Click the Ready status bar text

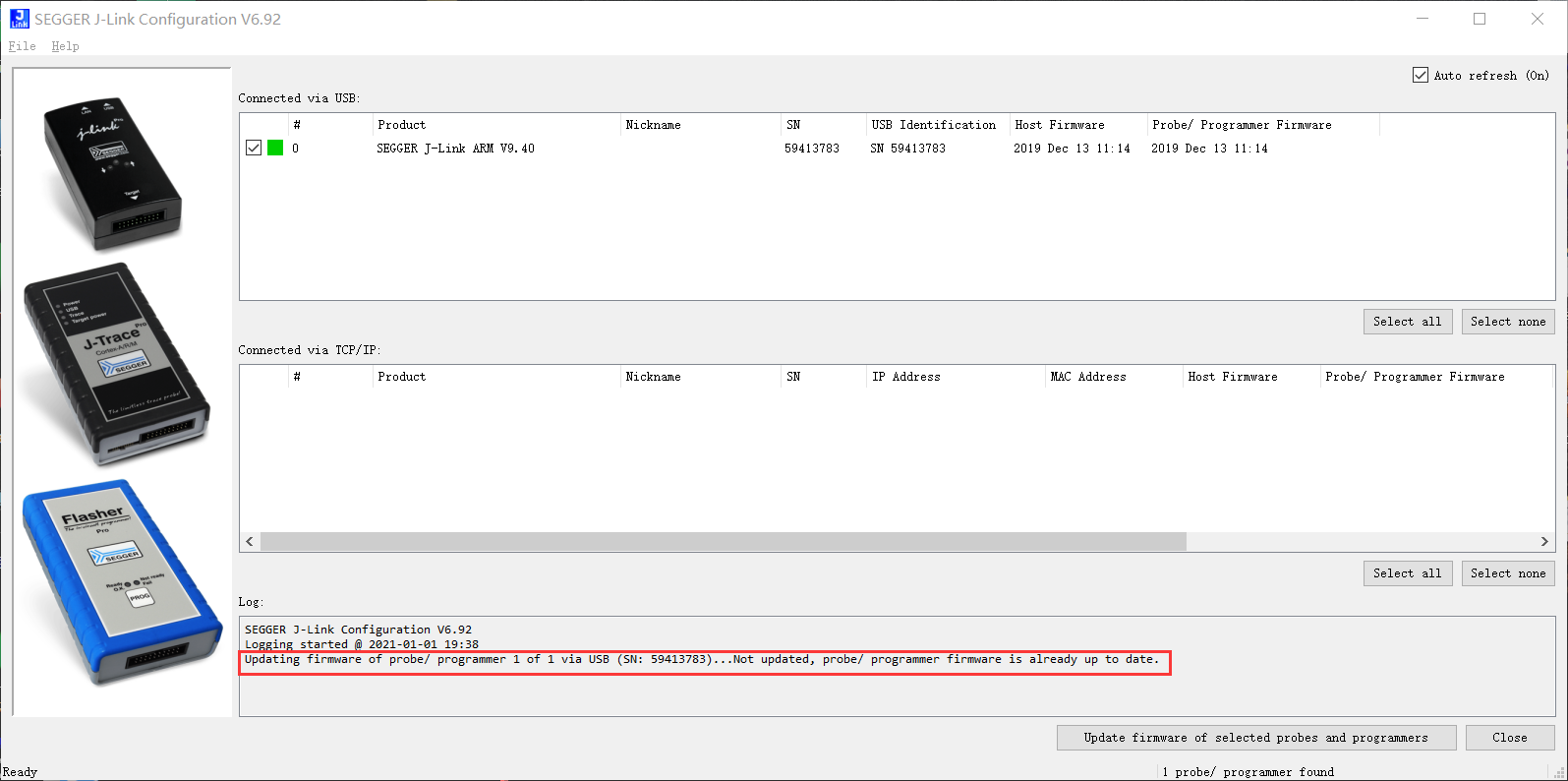tap(20, 772)
